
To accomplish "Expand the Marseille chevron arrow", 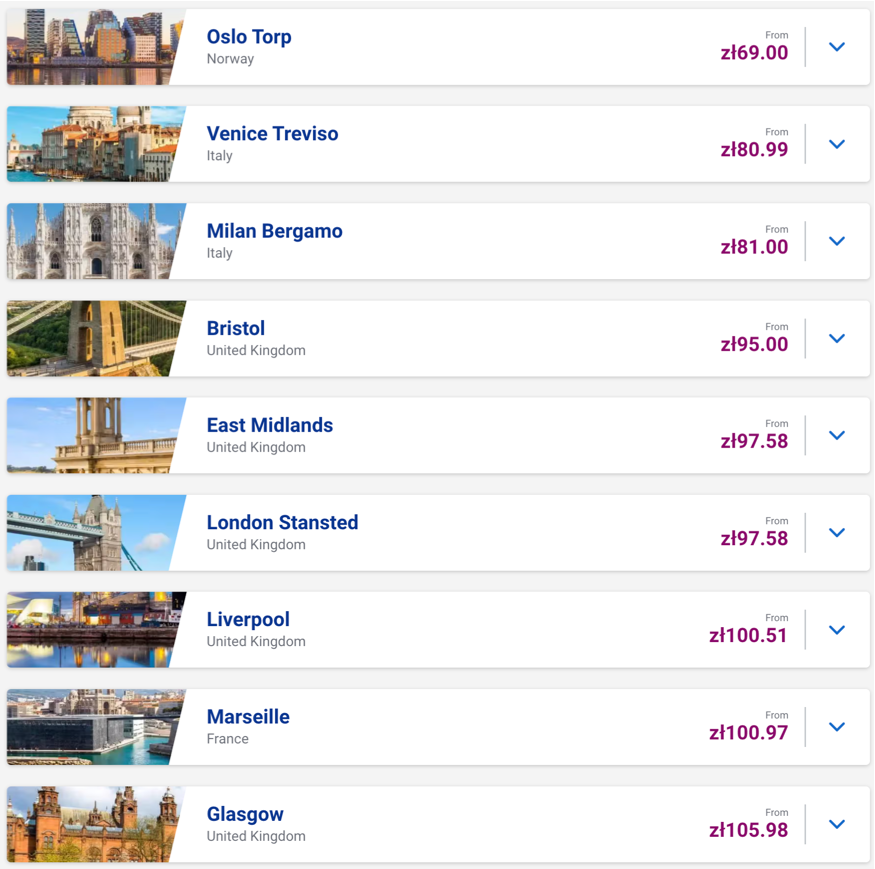I will point(837,727).
